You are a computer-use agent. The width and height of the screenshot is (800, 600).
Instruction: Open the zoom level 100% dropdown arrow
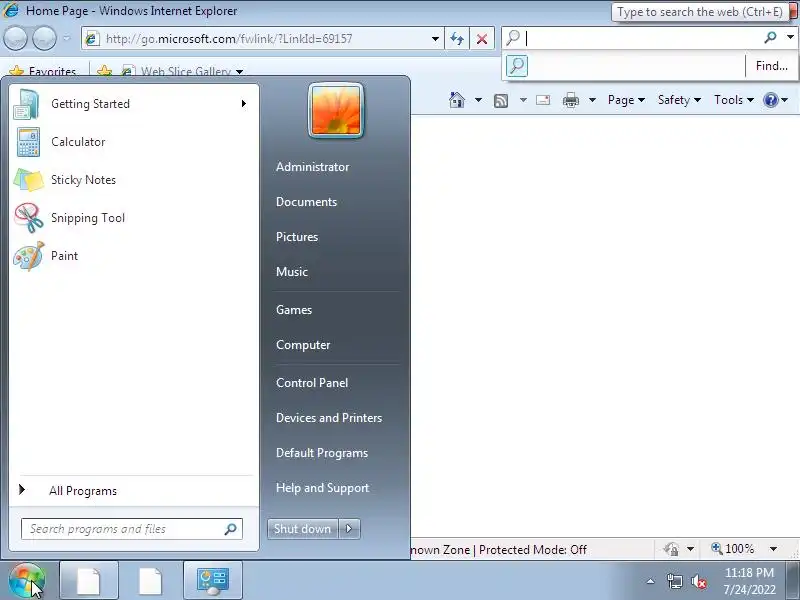click(x=773, y=549)
